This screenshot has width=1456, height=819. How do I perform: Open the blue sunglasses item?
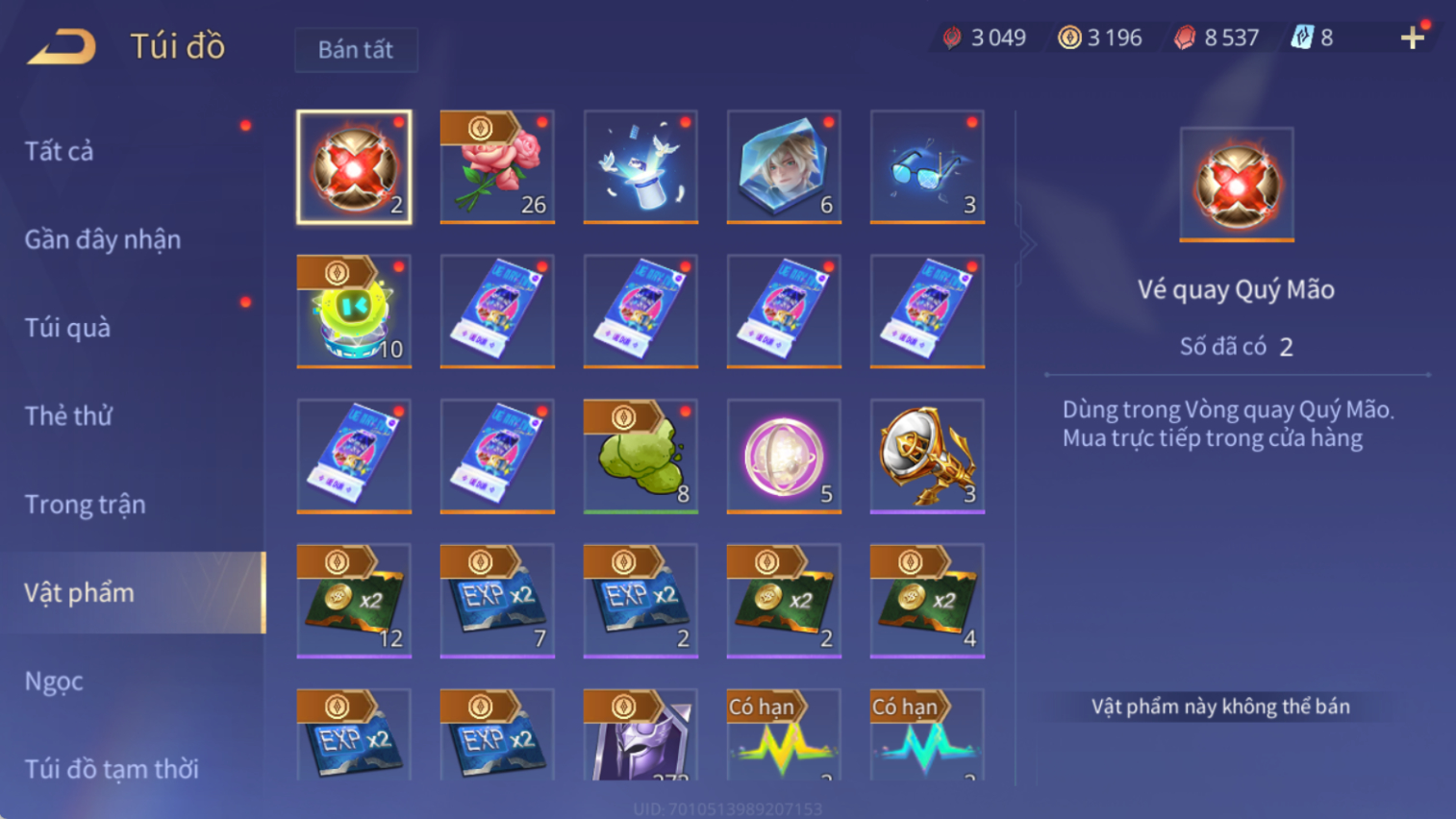(927, 167)
